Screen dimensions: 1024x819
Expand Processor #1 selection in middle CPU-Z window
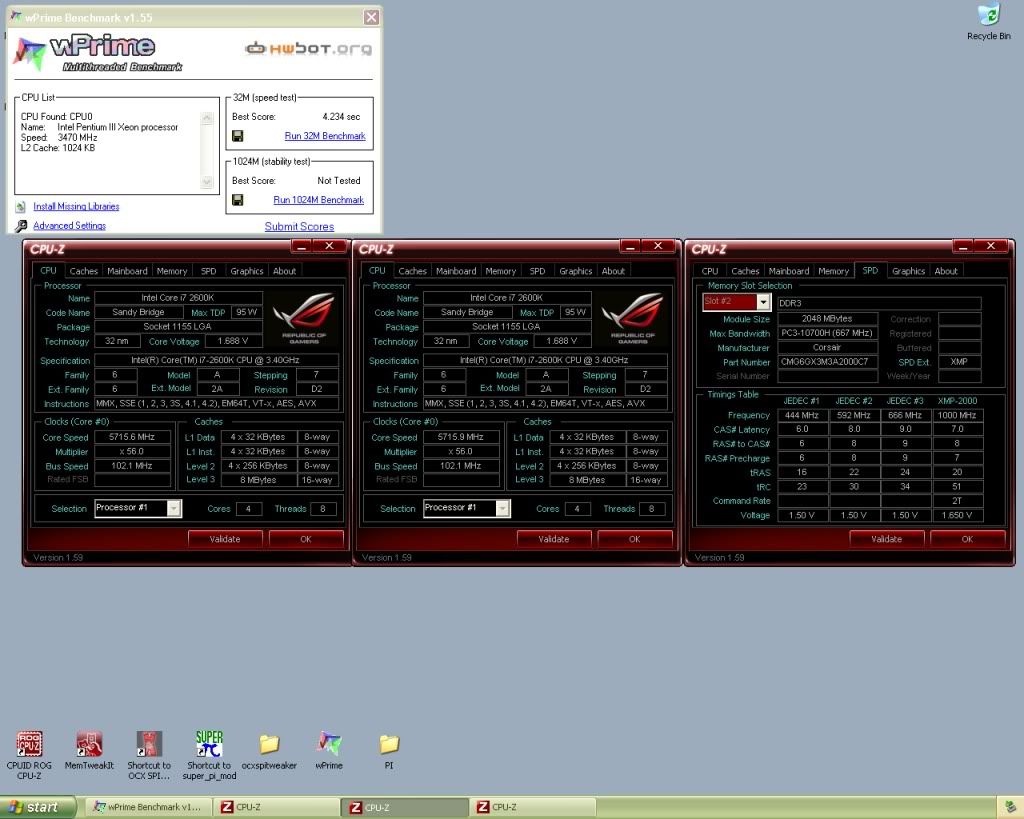point(502,508)
